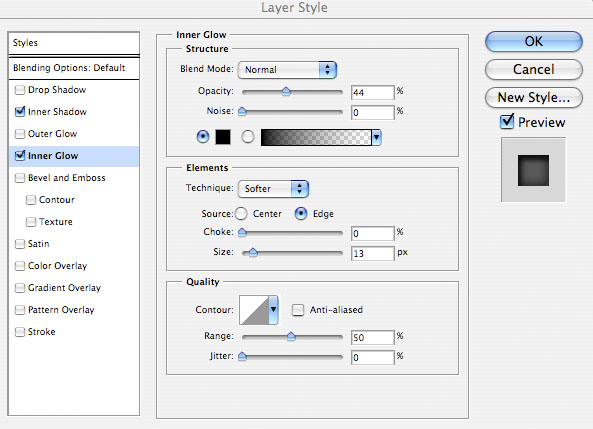The height and width of the screenshot is (429, 593).
Task: Open the Technique Softer dropdown
Action: 273,189
